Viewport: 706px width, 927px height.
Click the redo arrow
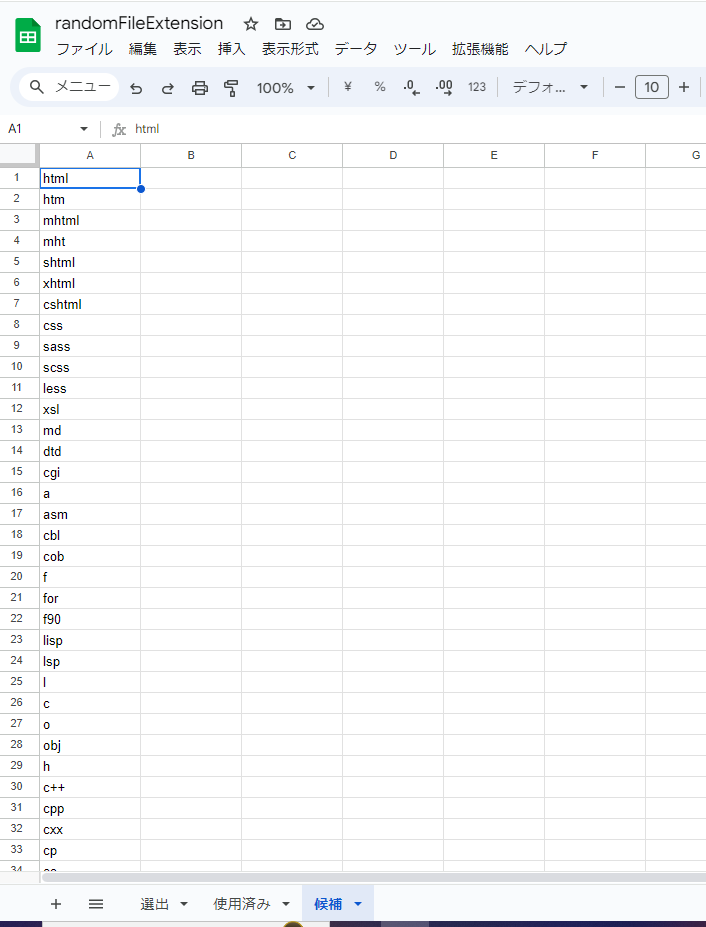coord(167,88)
